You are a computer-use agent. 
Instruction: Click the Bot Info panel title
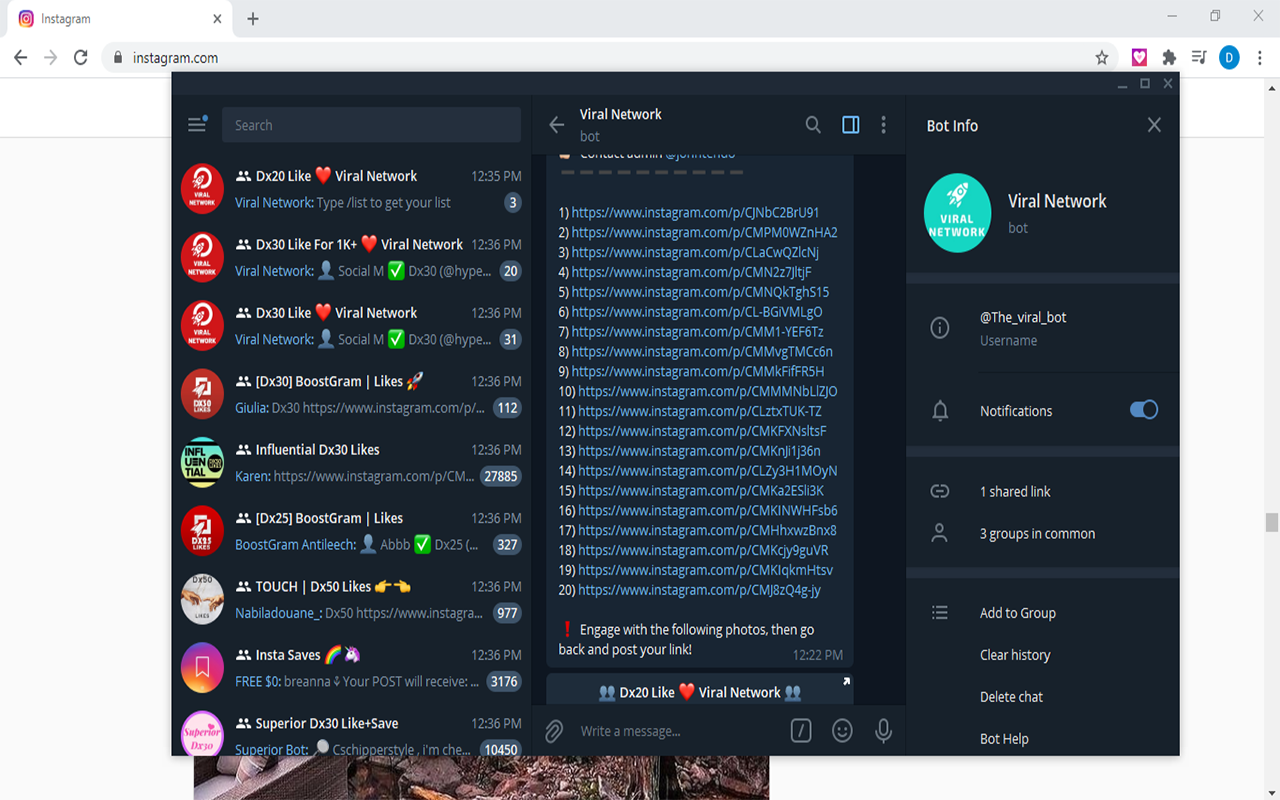(952, 125)
